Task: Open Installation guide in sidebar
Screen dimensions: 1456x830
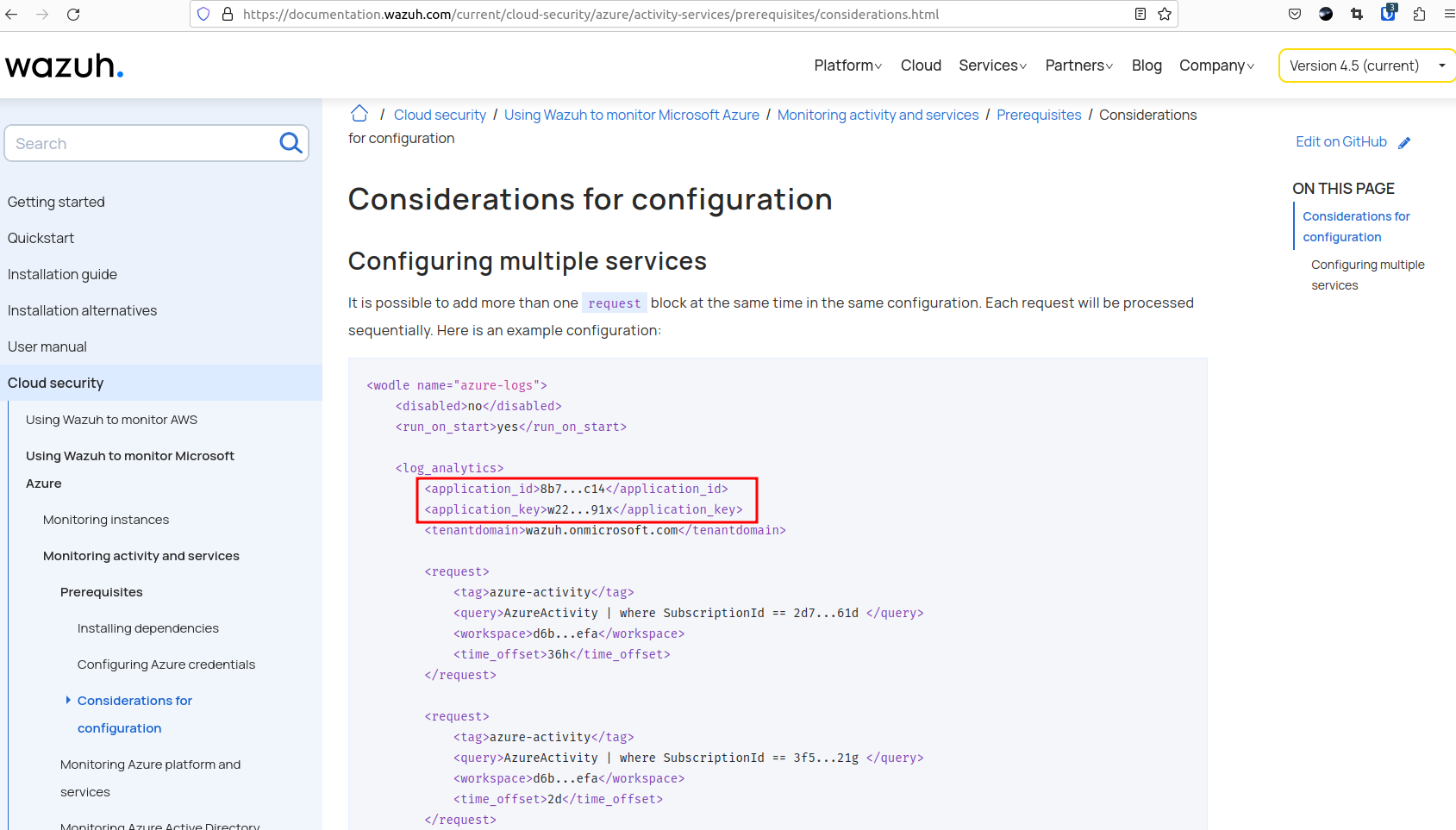Action: [62, 274]
